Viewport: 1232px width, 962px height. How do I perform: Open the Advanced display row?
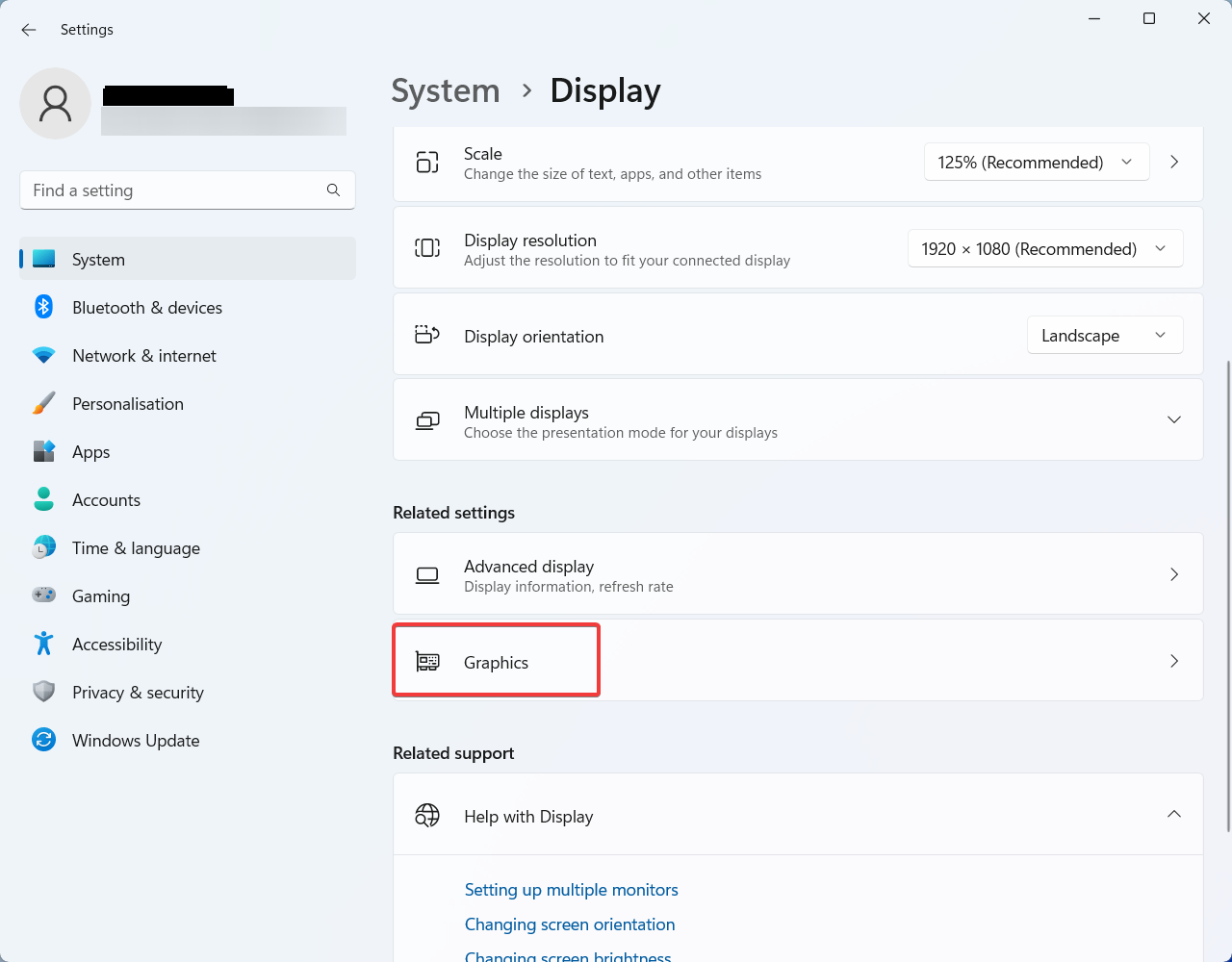[x=798, y=574]
